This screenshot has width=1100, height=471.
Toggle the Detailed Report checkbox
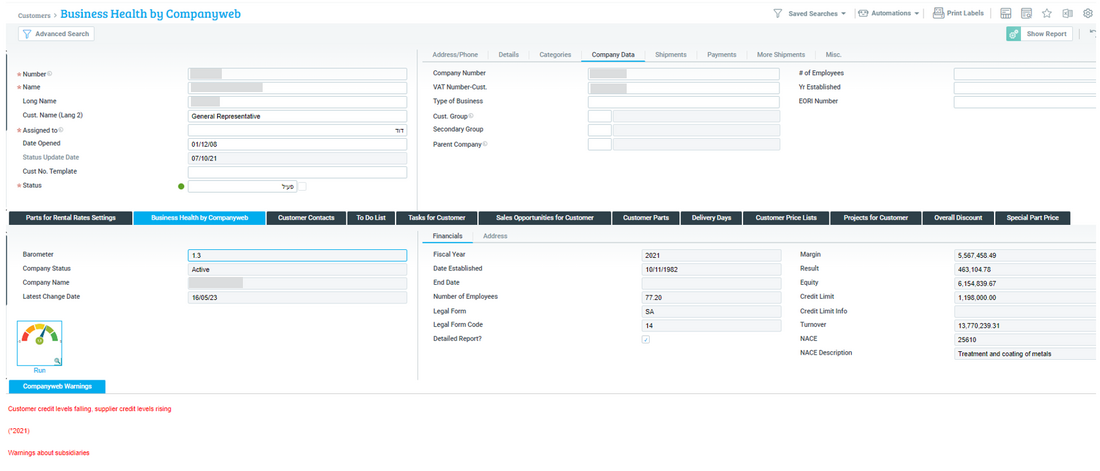pos(646,340)
